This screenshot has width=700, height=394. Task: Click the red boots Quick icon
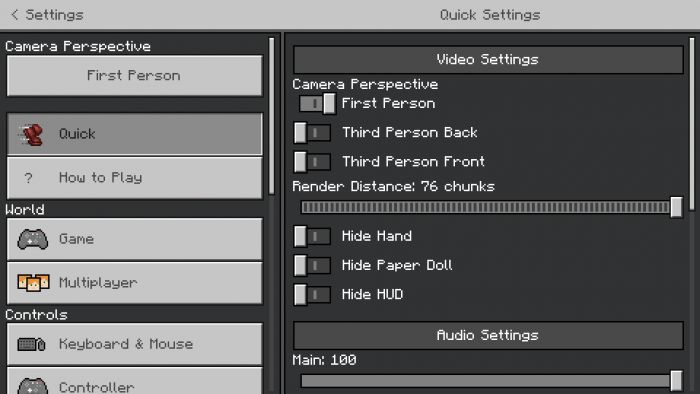pyautogui.click(x=32, y=134)
